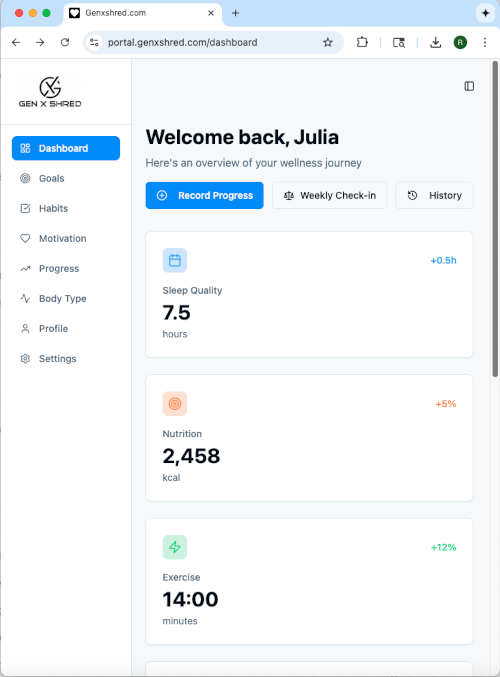Click the Exercise card label
Viewport: 500px width, 677px height.
pos(181,577)
